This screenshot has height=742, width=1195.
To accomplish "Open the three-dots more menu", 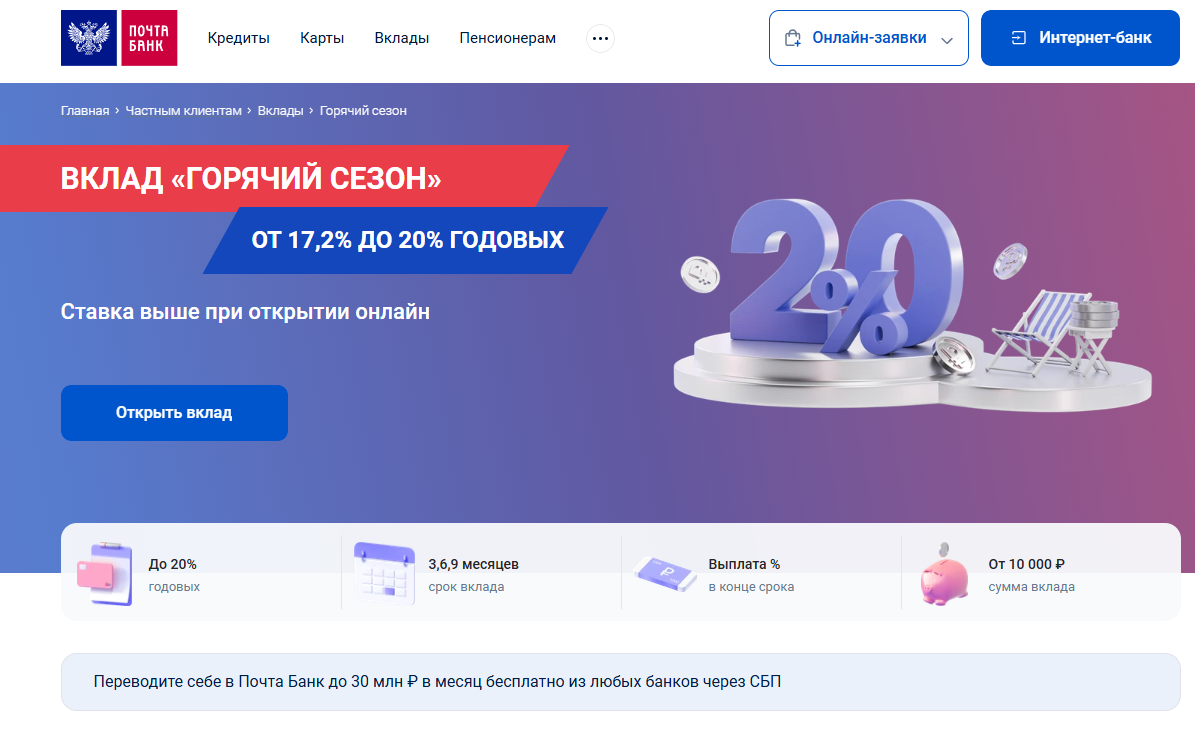I will tap(601, 38).
